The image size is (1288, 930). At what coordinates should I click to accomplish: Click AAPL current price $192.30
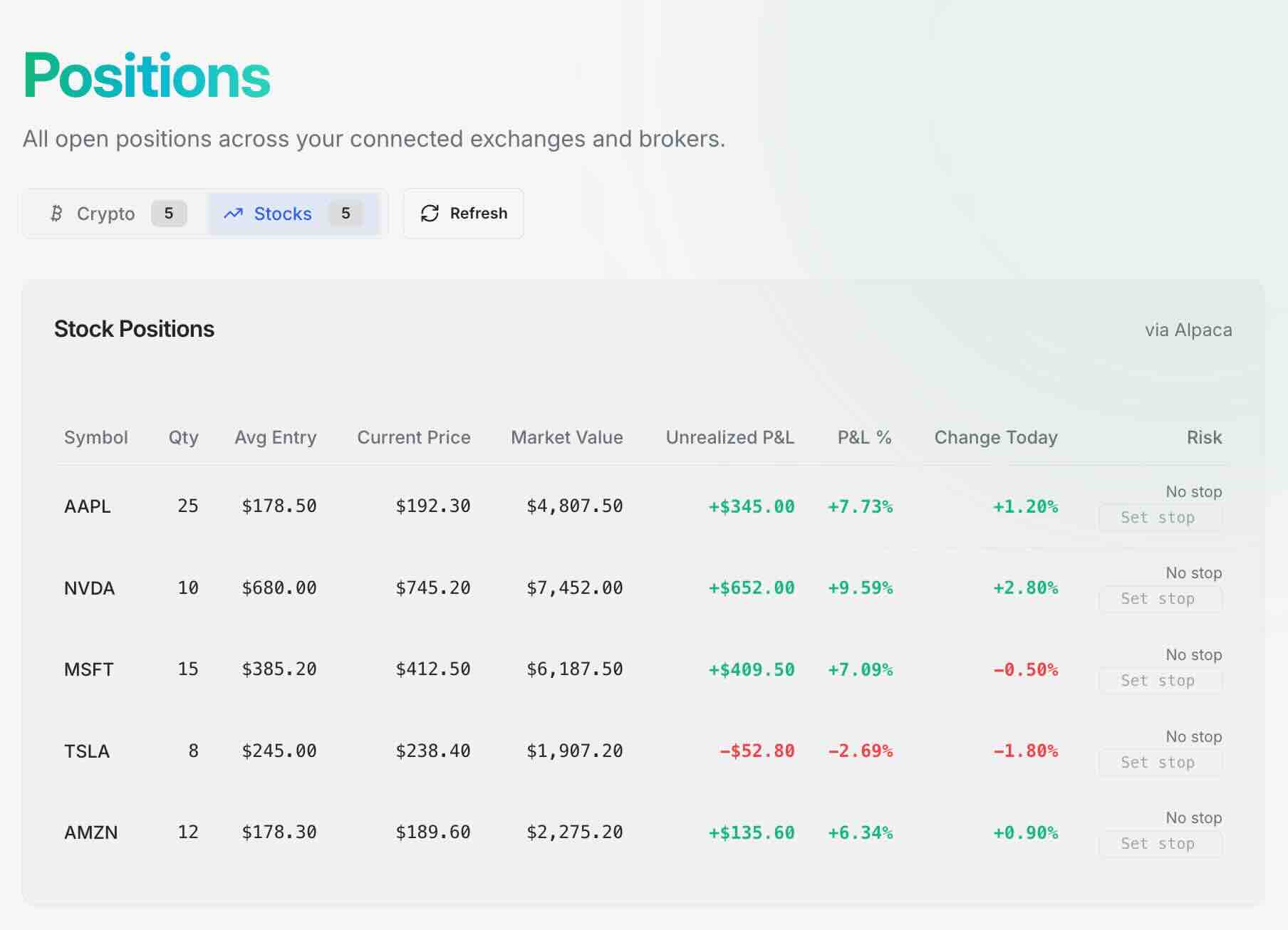coord(433,506)
